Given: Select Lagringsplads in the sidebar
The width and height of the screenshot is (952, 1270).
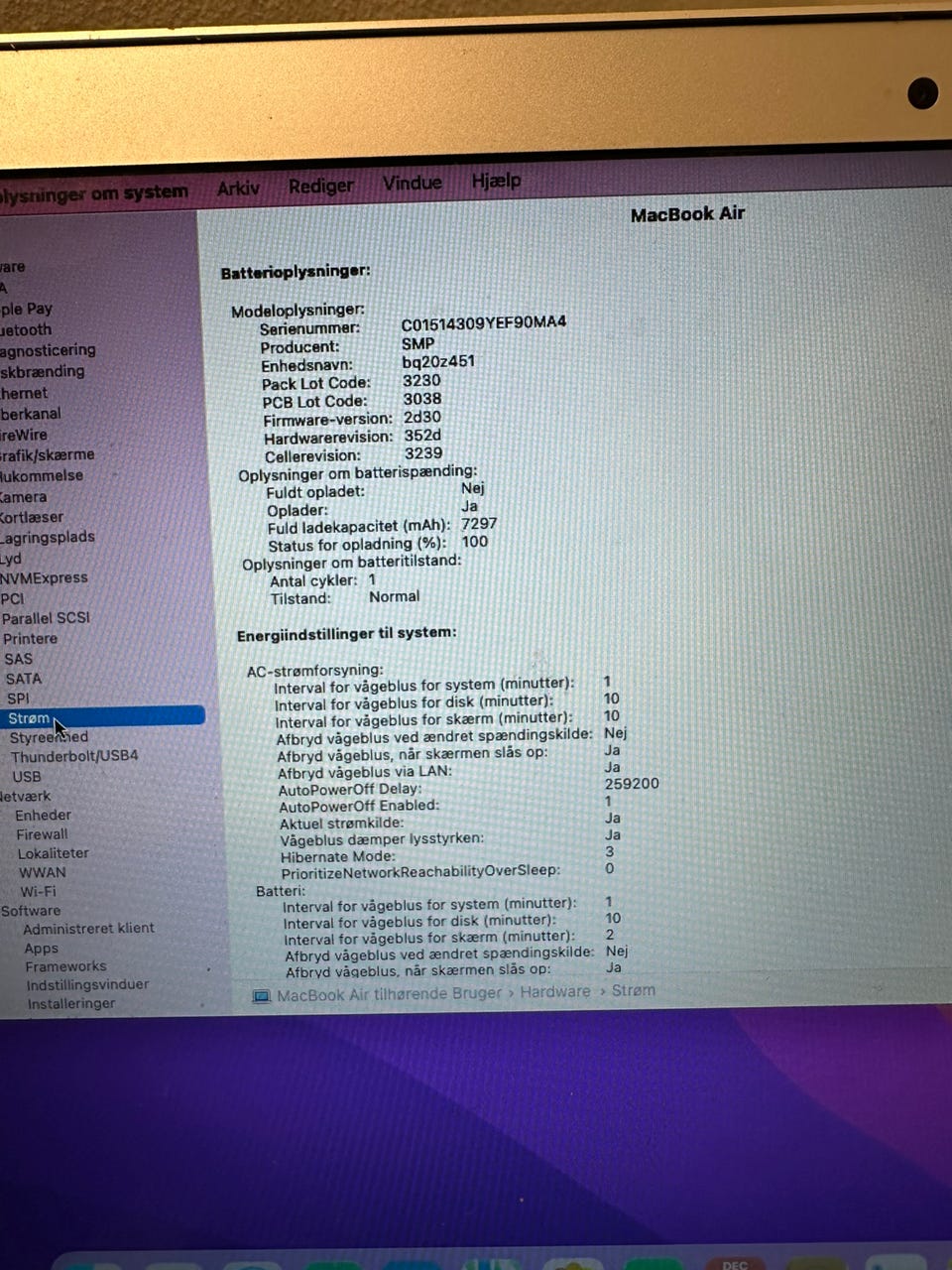Looking at the screenshot, I should pyautogui.click(x=48, y=537).
